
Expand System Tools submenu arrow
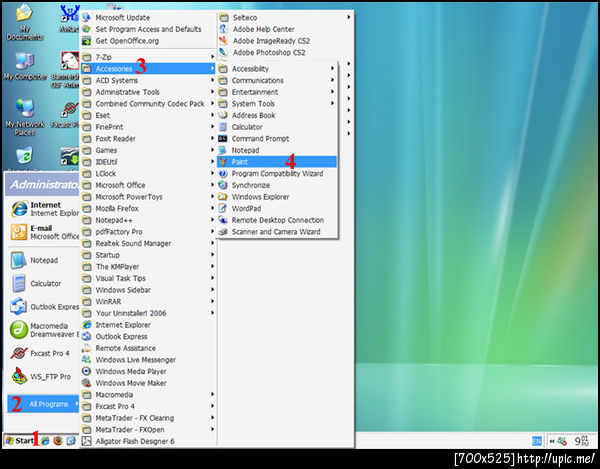coord(333,104)
